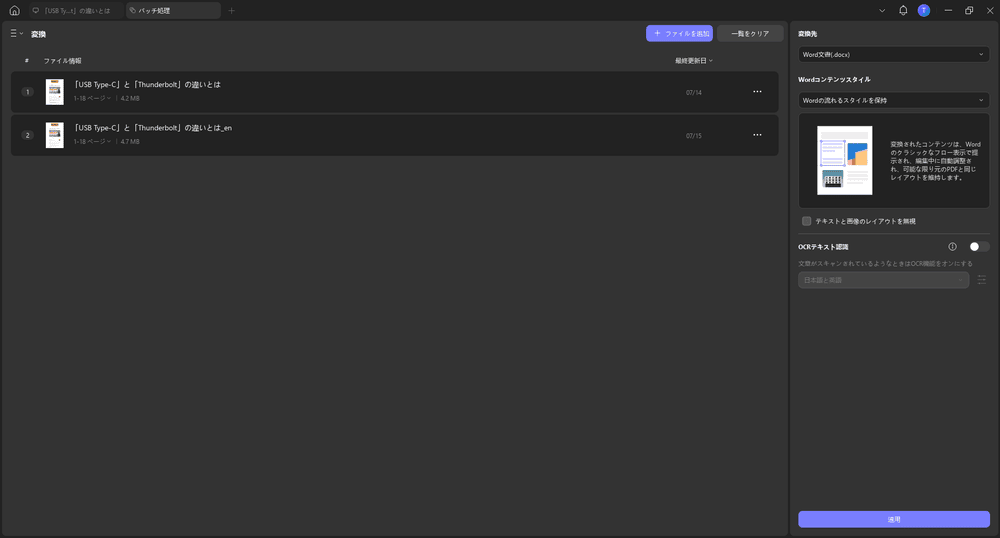The width and height of the screenshot is (1000, 538).
Task: Open OCR language settings sliders icon
Action: 982,280
